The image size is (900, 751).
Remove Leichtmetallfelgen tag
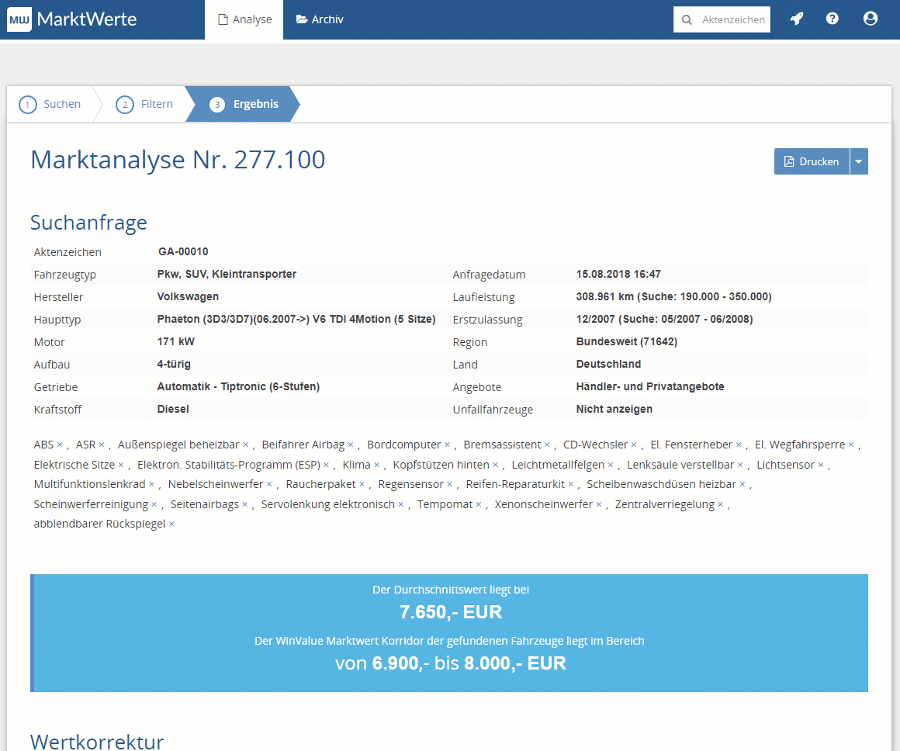click(611, 465)
